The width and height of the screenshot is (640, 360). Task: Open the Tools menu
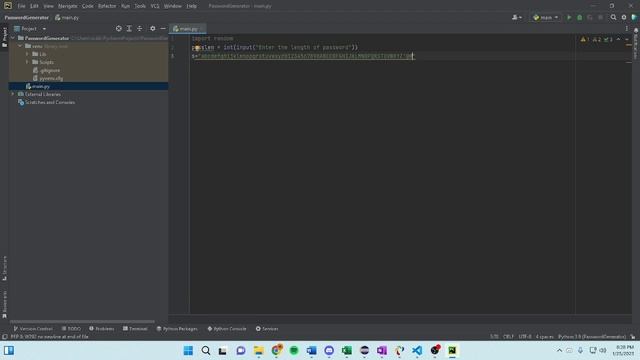click(x=140, y=6)
